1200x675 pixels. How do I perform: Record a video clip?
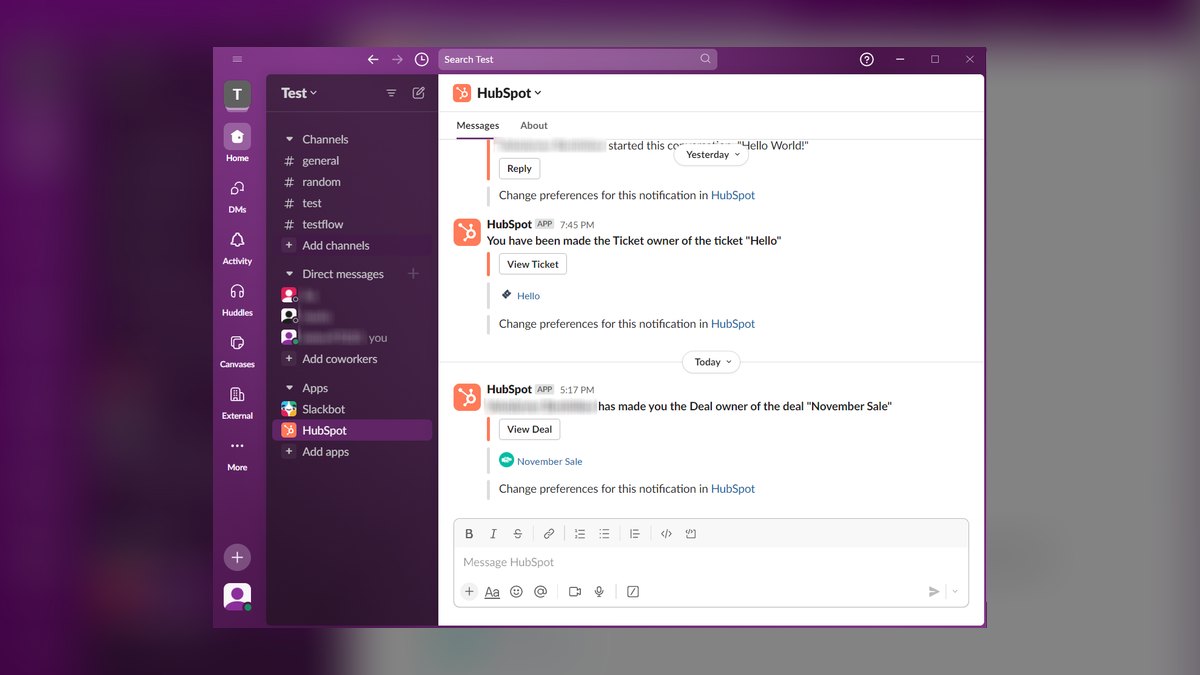coord(575,591)
